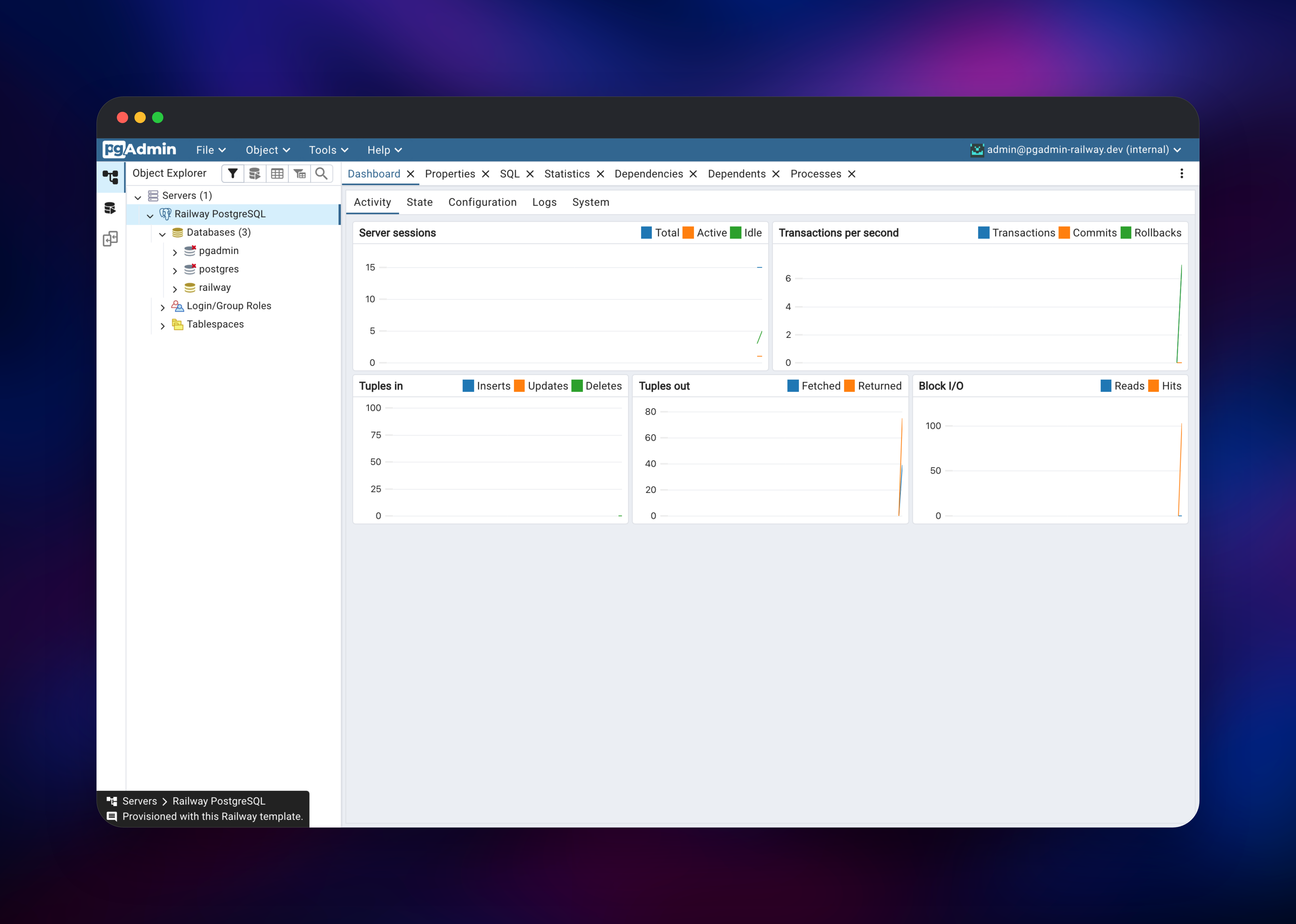1296x924 pixels.
Task: Switch to the Statistics tab
Action: click(567, 174)
